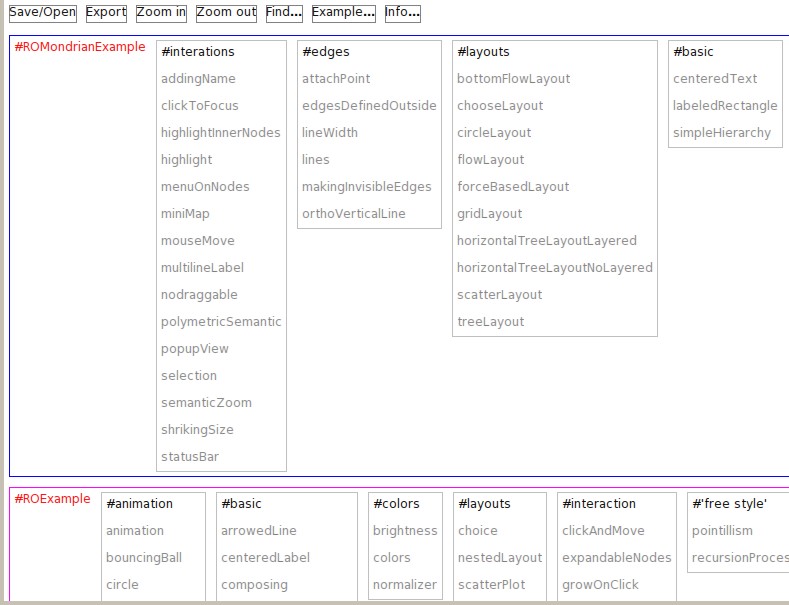Image resolution: width=789 pixels, height=605 pixels.
Task: Click the Zoom in button
Action: coord(161,13)
